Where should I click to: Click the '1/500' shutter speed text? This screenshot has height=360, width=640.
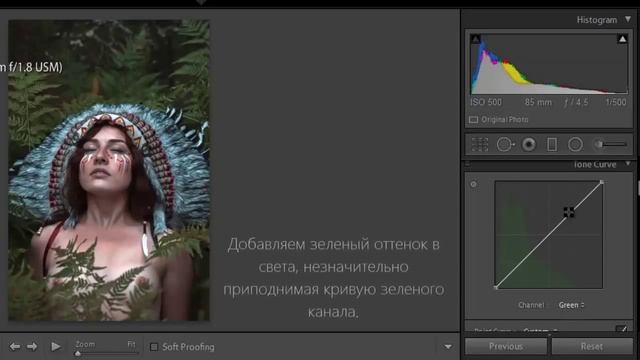616,102
